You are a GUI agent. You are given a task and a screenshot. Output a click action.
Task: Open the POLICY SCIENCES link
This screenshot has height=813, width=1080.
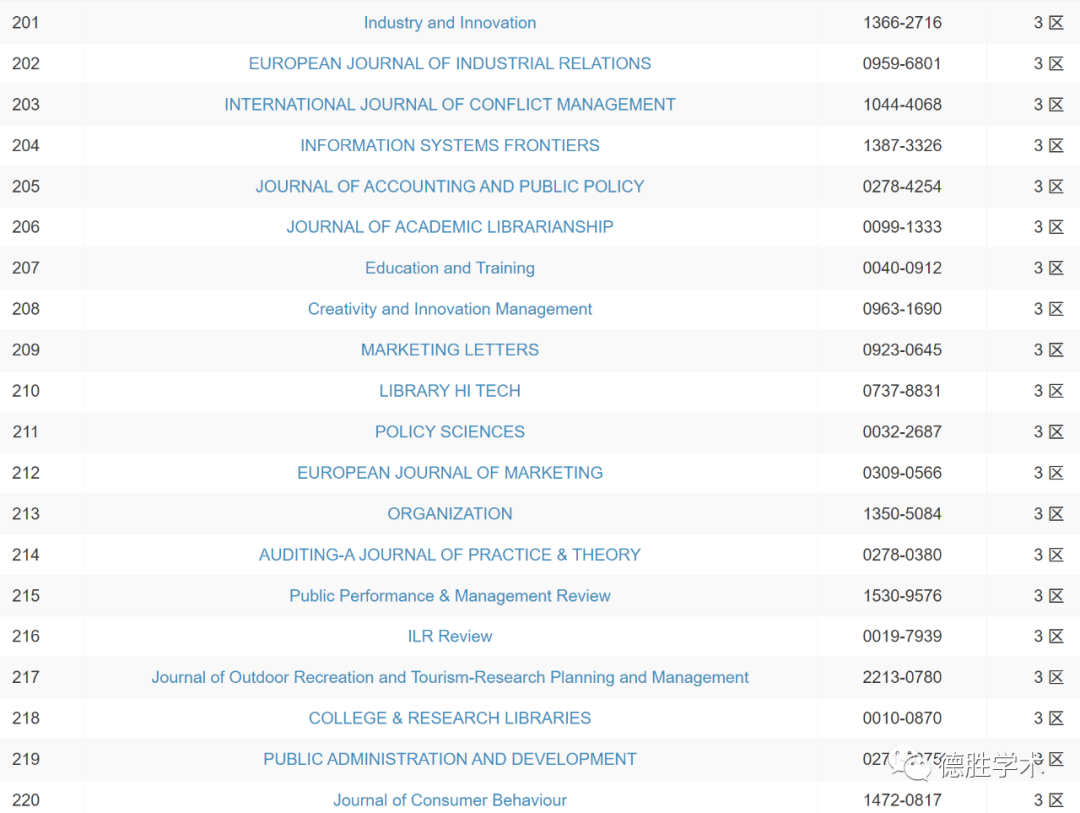tap(450, 432)
